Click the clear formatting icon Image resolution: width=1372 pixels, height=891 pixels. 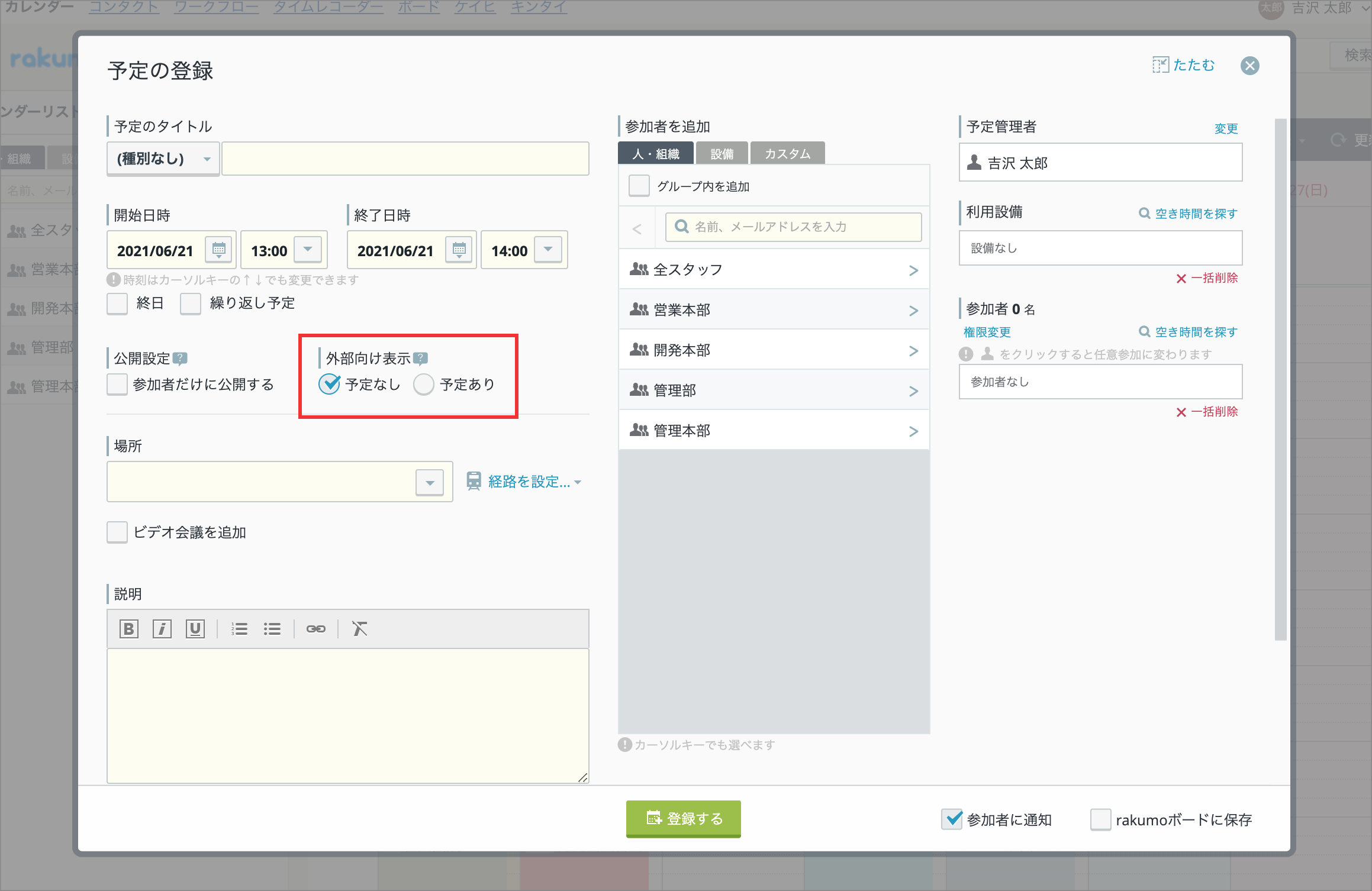tap(359, 629)
